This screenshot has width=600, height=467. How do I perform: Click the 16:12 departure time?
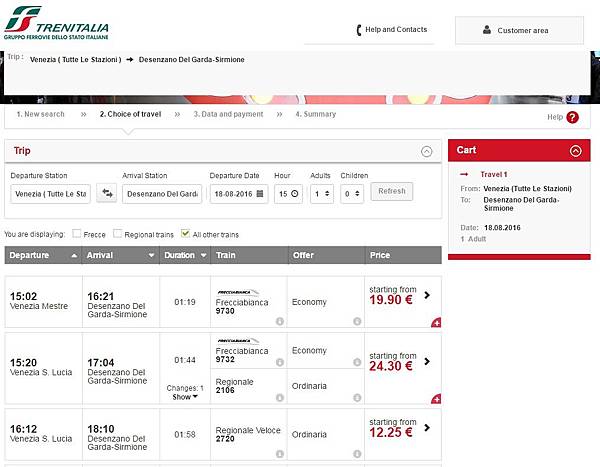(23, 429)
